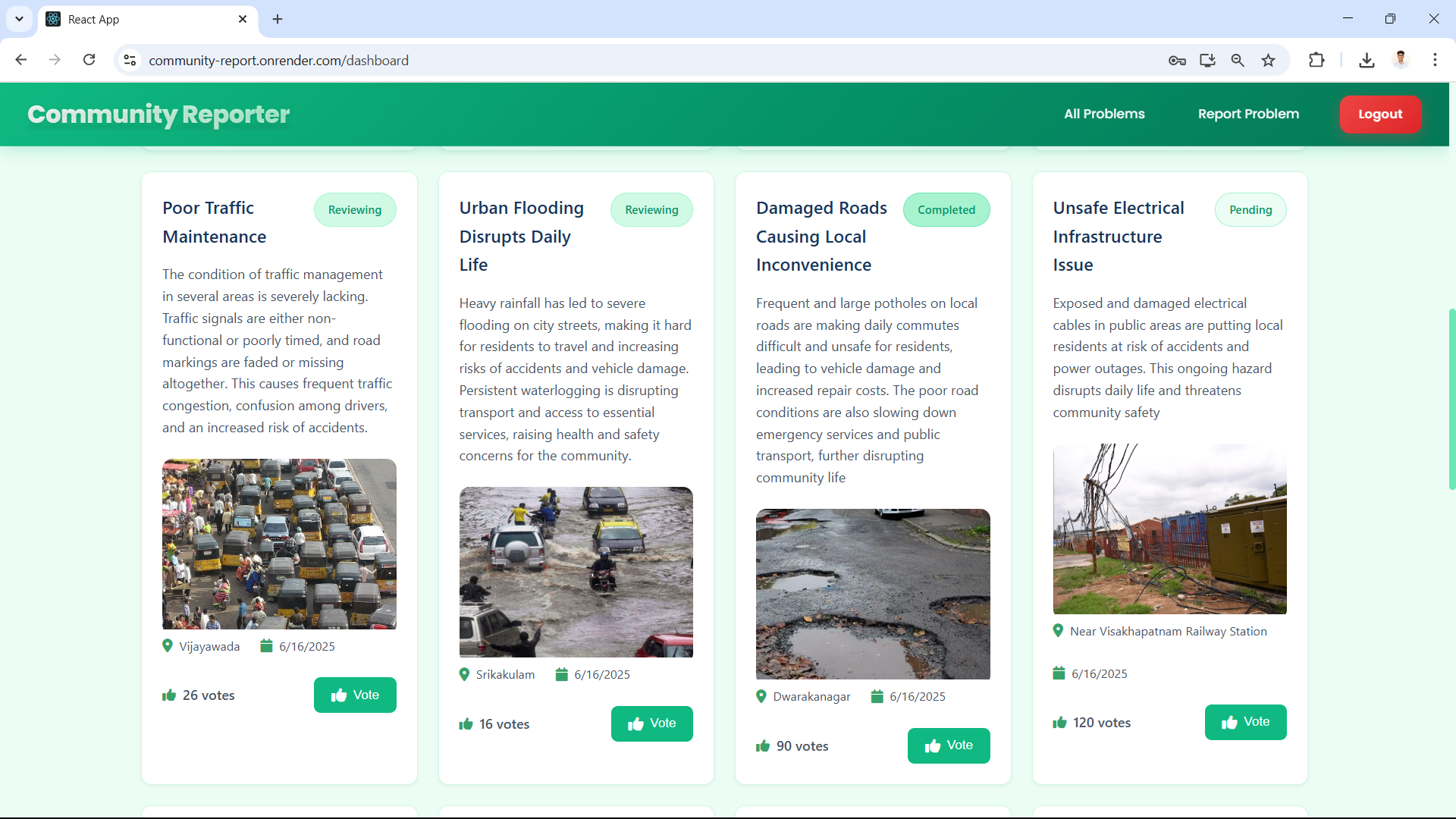Go to Report Problem page
The width and height of the screenshot is (1456, 819).
coord(1248,114)
